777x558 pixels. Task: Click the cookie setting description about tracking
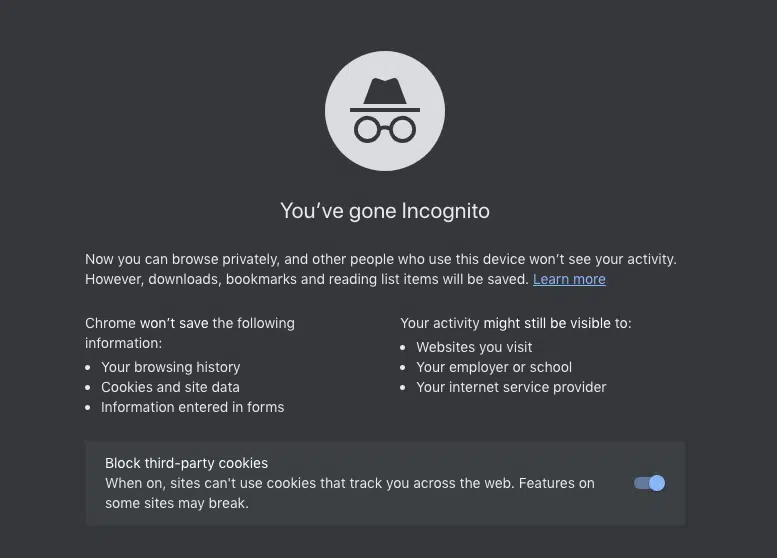[350, 493]
